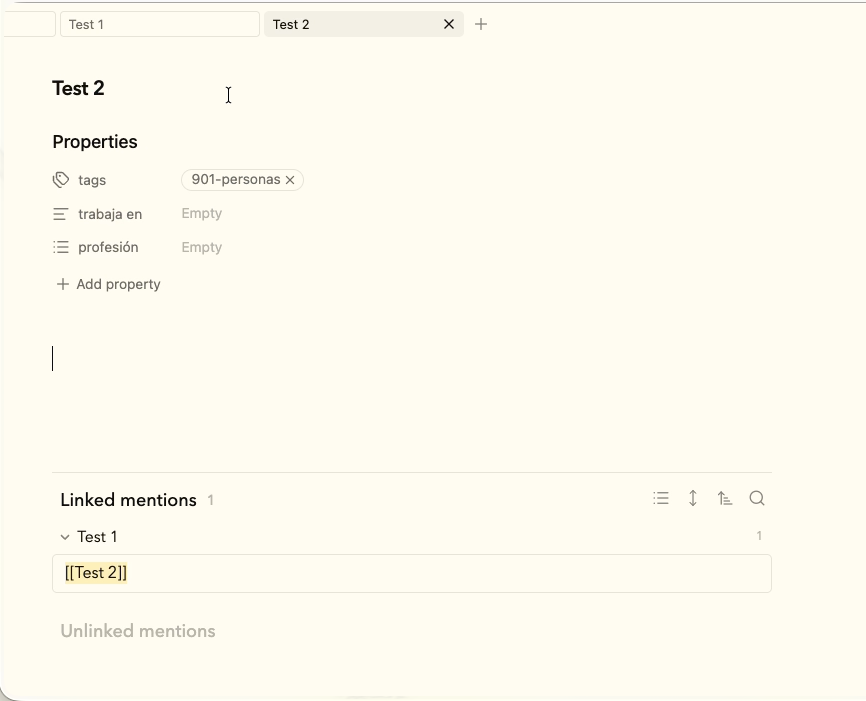The image size is (866, 701).
Task: Change sort order of Linked mentions
Action: (725, 498)
